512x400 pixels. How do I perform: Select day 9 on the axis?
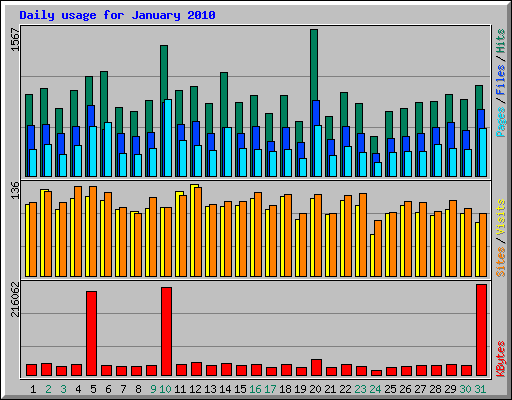point(153,389)
